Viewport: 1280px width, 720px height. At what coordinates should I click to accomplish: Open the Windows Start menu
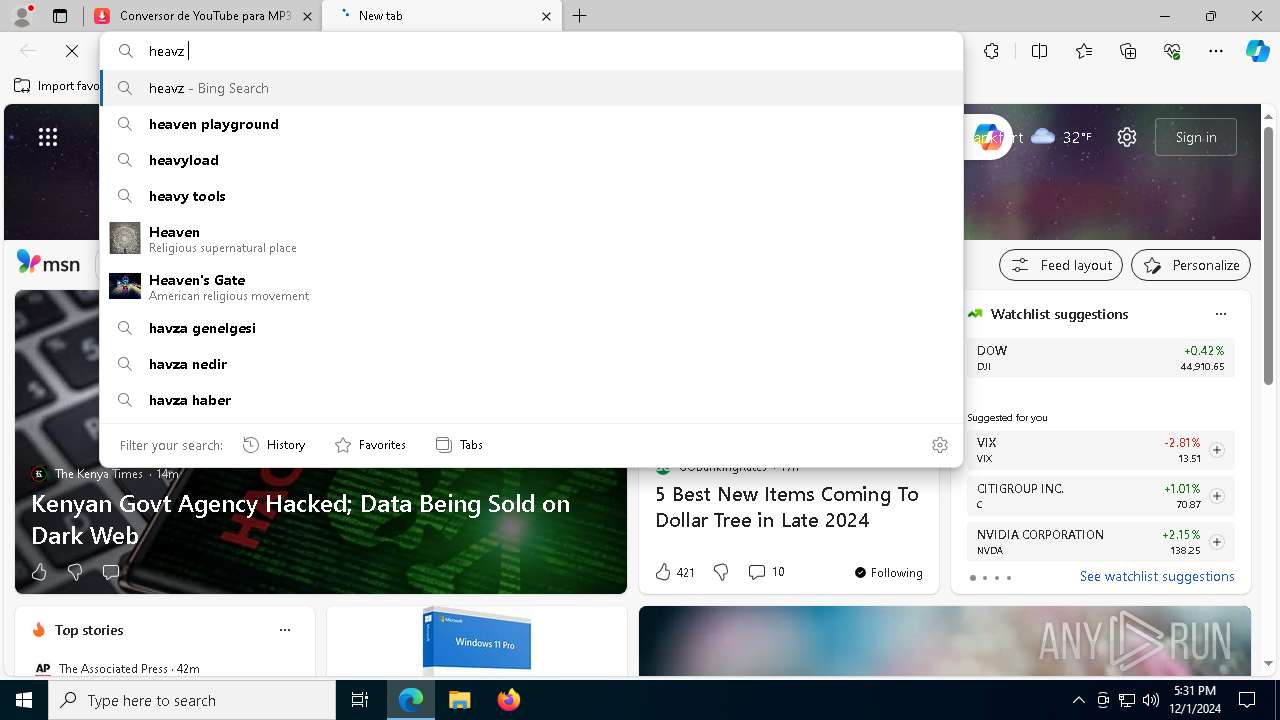click(24, 700)
